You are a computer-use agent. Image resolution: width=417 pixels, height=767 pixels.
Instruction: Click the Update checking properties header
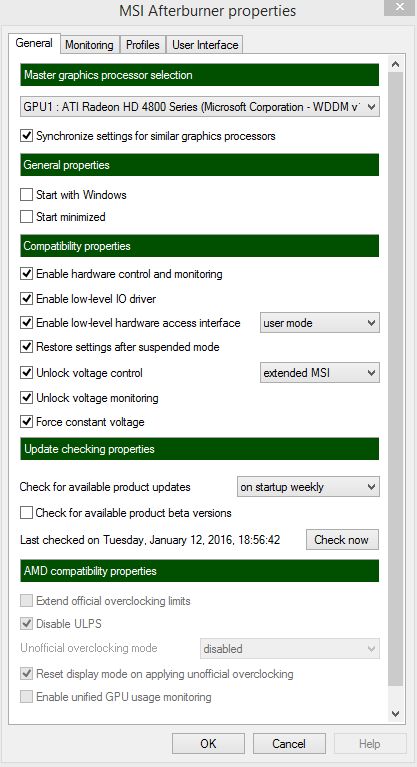[200, 449]
